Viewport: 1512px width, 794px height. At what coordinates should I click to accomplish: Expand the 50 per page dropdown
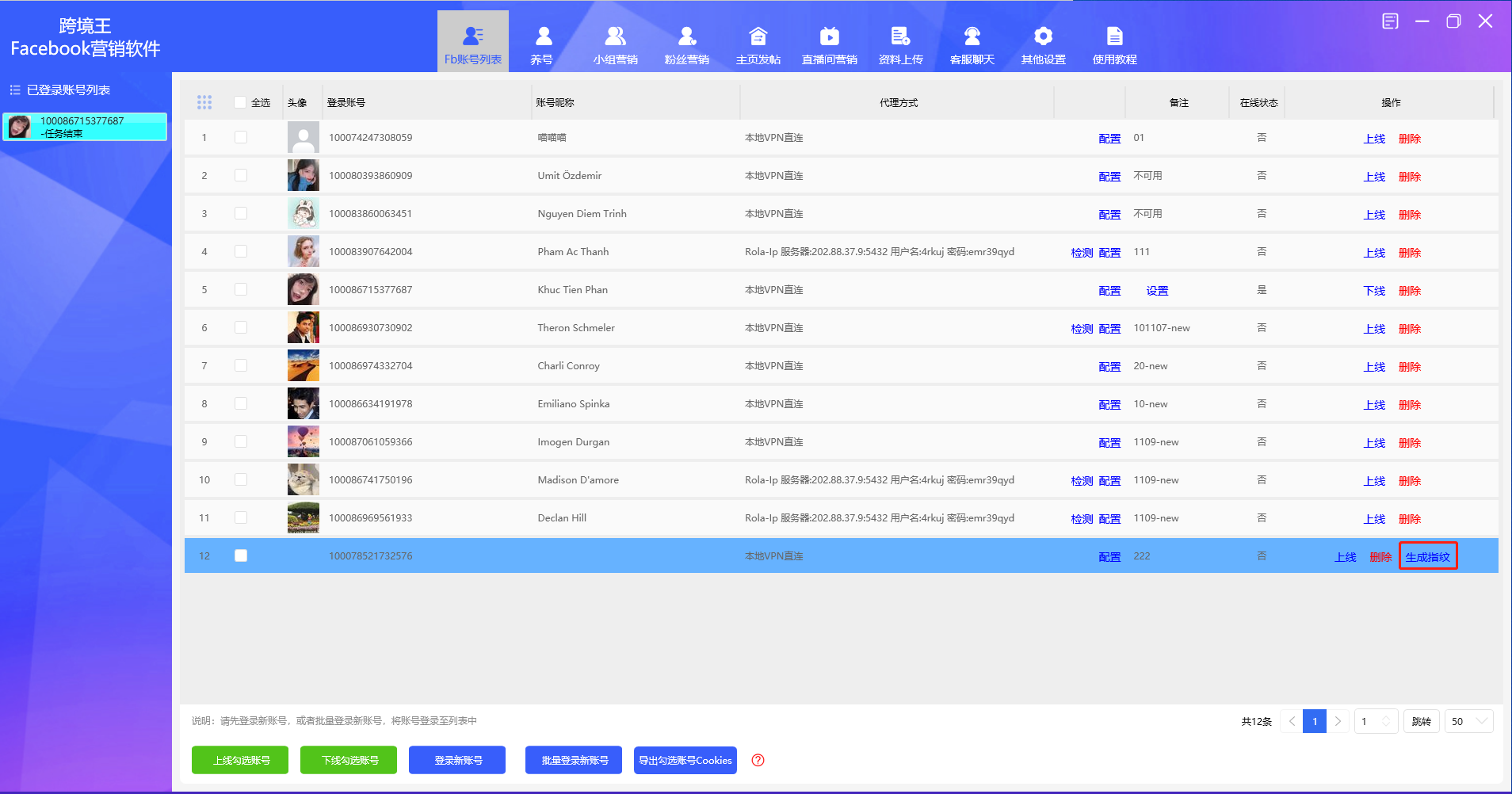point(1468,721)
